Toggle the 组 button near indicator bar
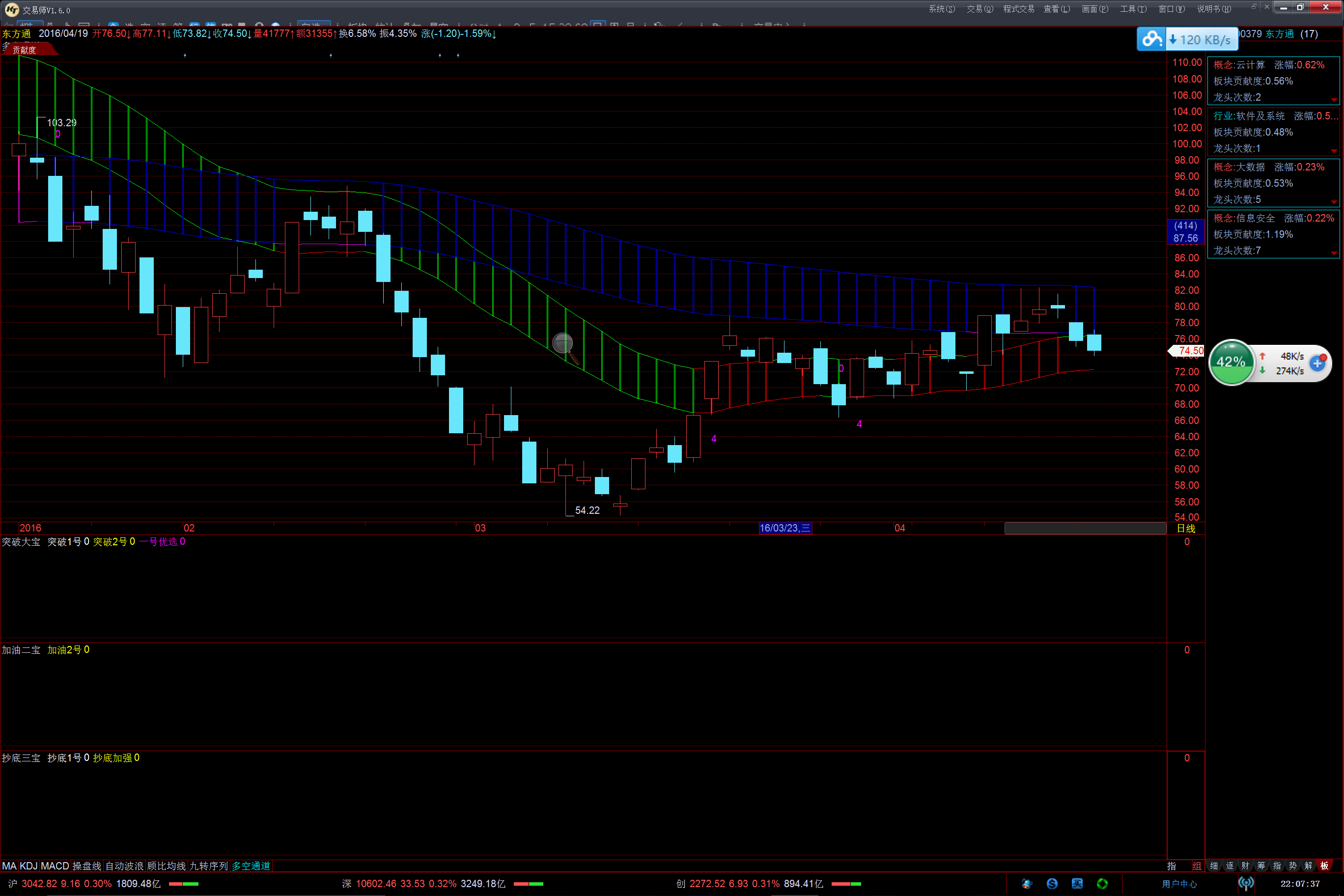 click(1197, 866)
